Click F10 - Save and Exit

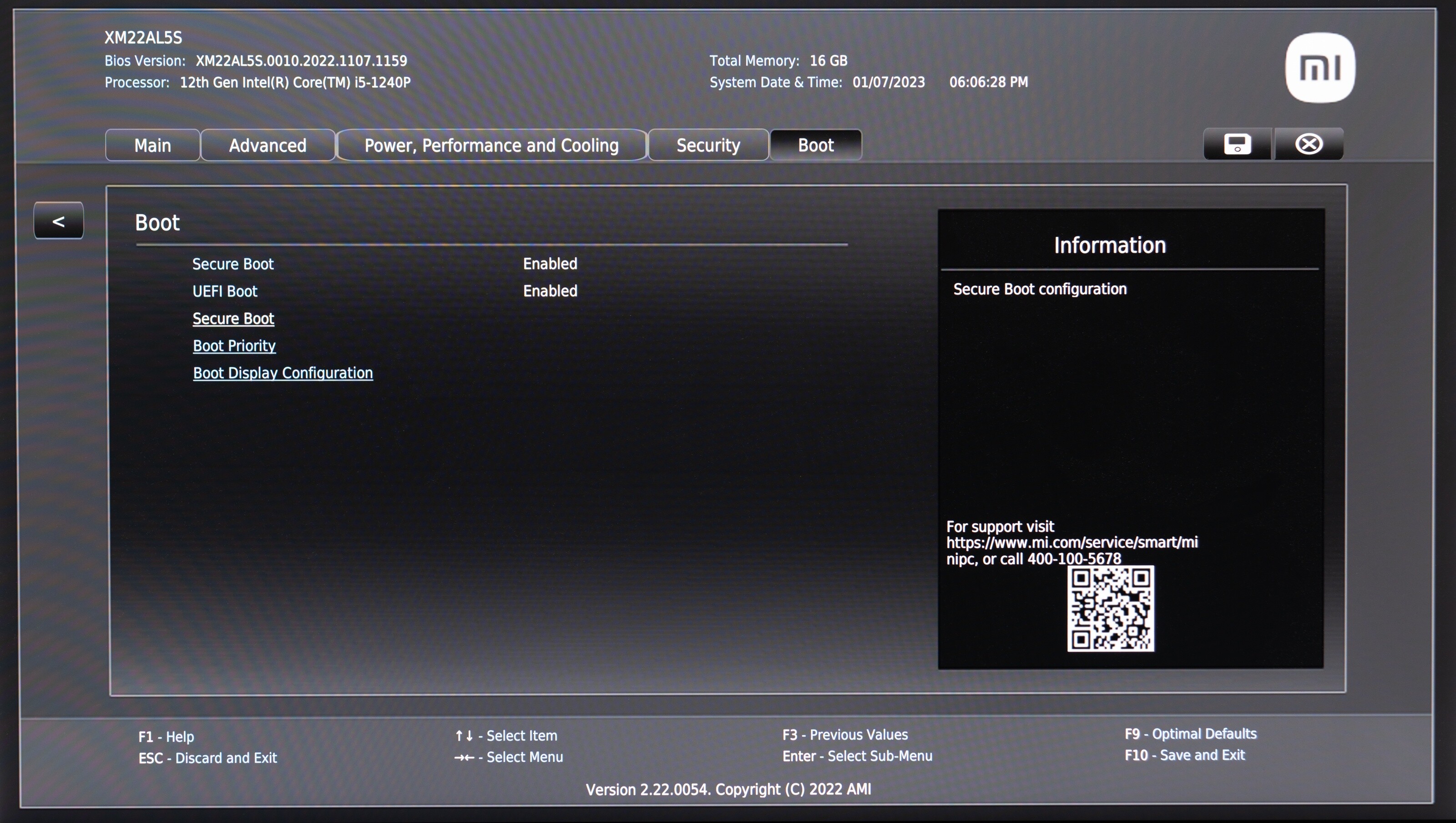(1185, 755)
